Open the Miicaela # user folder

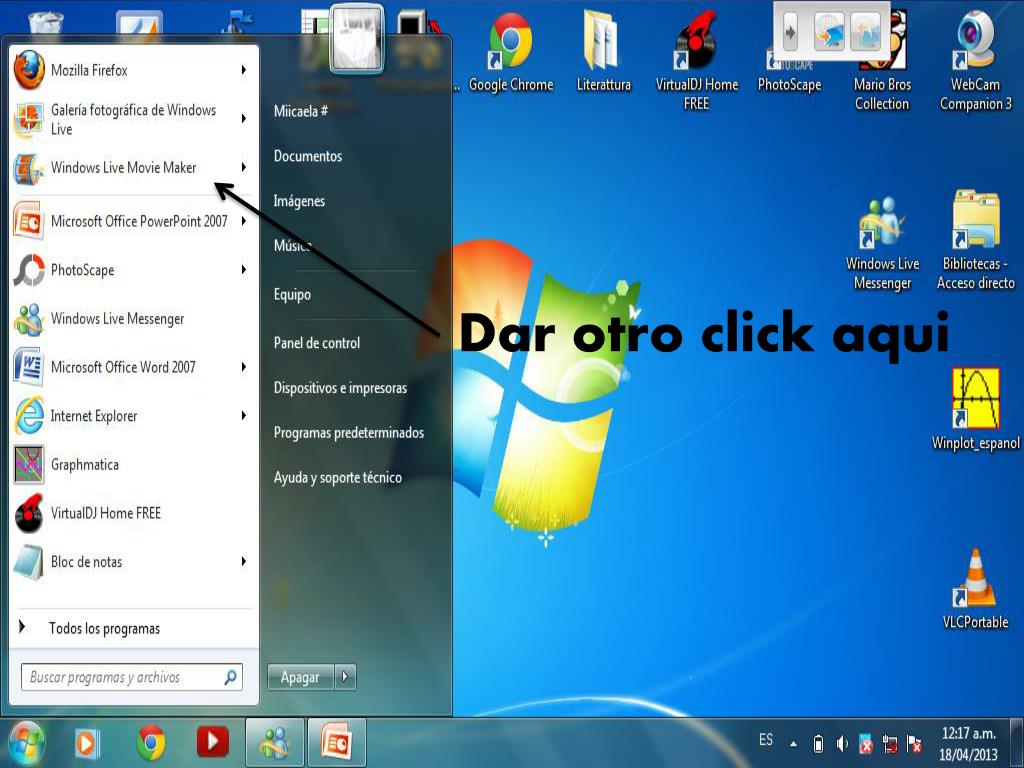click(300, 111)
